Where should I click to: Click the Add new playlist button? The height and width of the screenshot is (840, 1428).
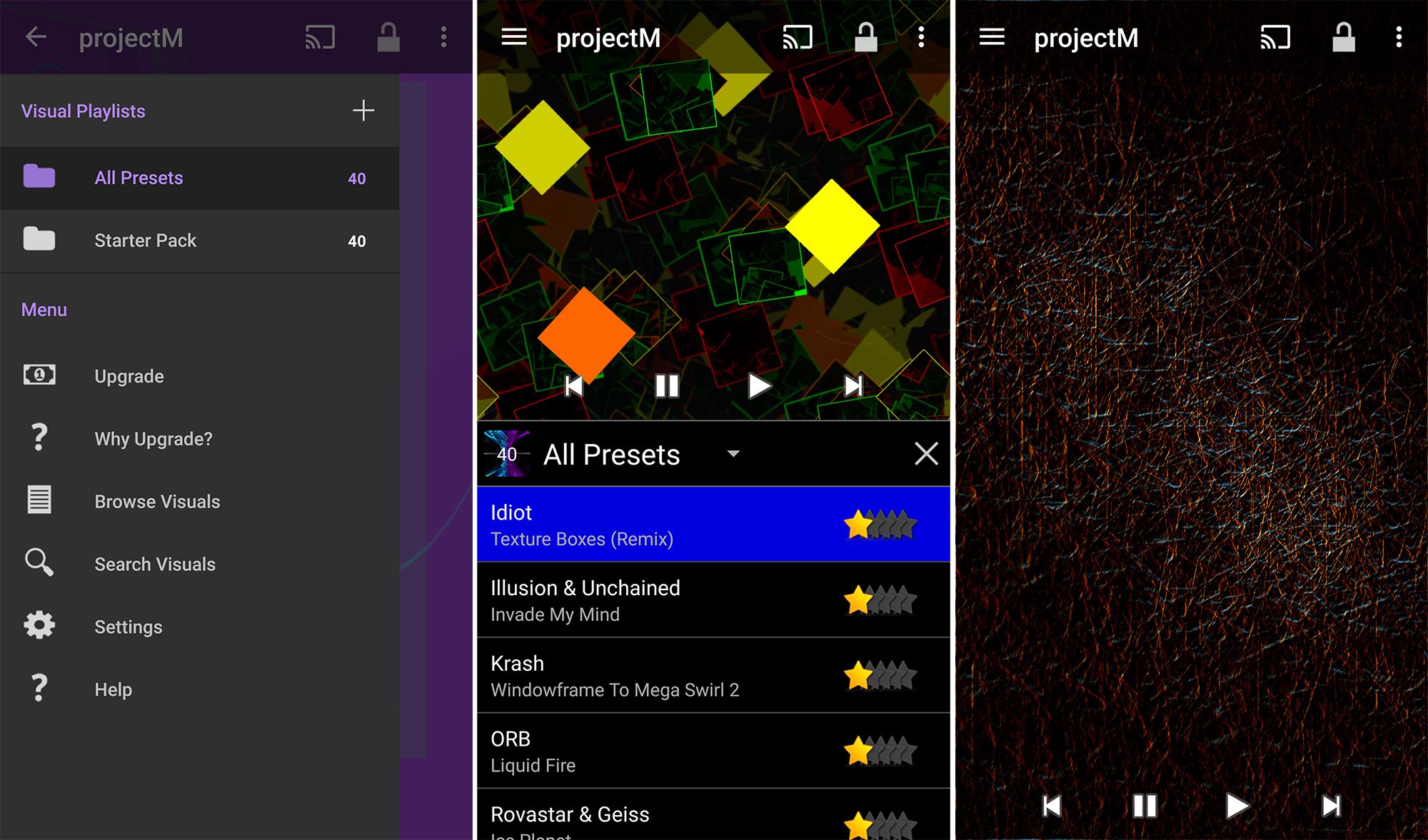[364, 110]
